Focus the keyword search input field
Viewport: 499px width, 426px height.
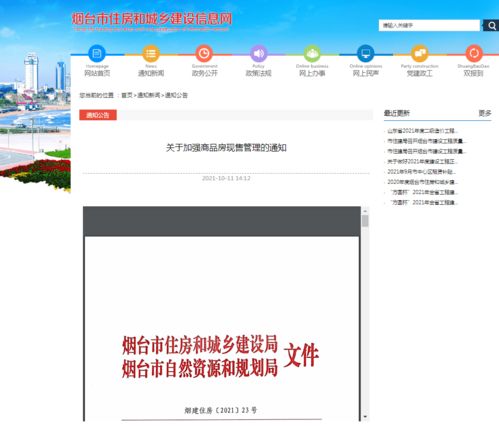(429, 25)
